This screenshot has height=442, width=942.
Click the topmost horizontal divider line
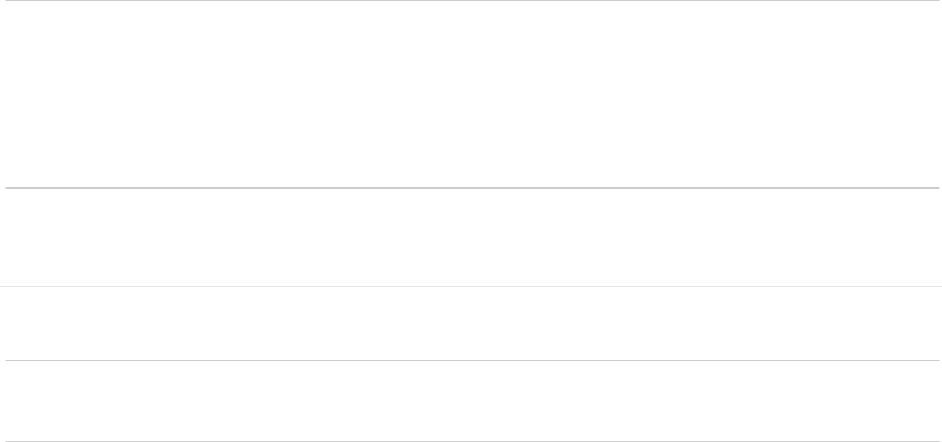pyautogui.click(x=471, y=1)
